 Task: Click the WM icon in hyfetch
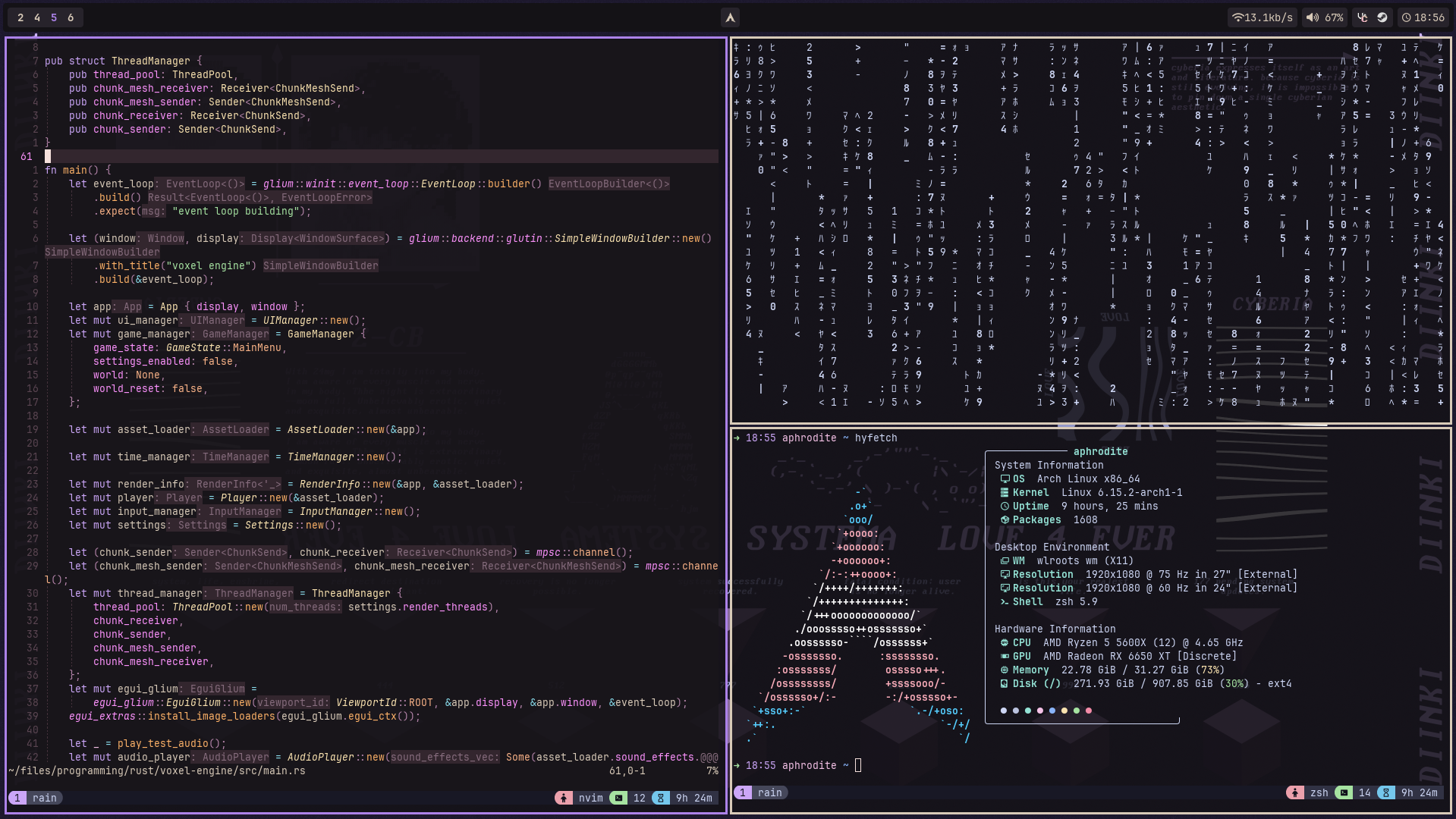tap(1005, 561)
